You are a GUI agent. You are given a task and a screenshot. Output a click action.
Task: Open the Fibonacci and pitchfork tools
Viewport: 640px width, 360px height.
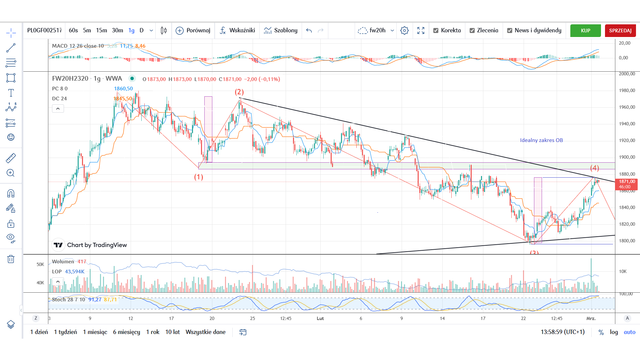(11, 62)
